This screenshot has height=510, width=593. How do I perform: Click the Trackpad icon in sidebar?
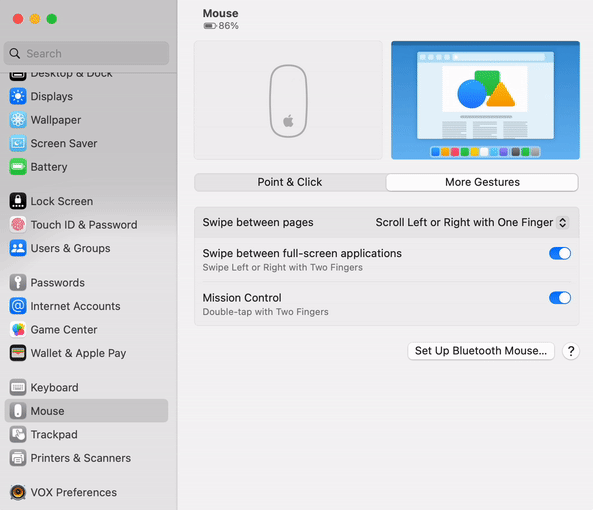(x=18, y=434)
